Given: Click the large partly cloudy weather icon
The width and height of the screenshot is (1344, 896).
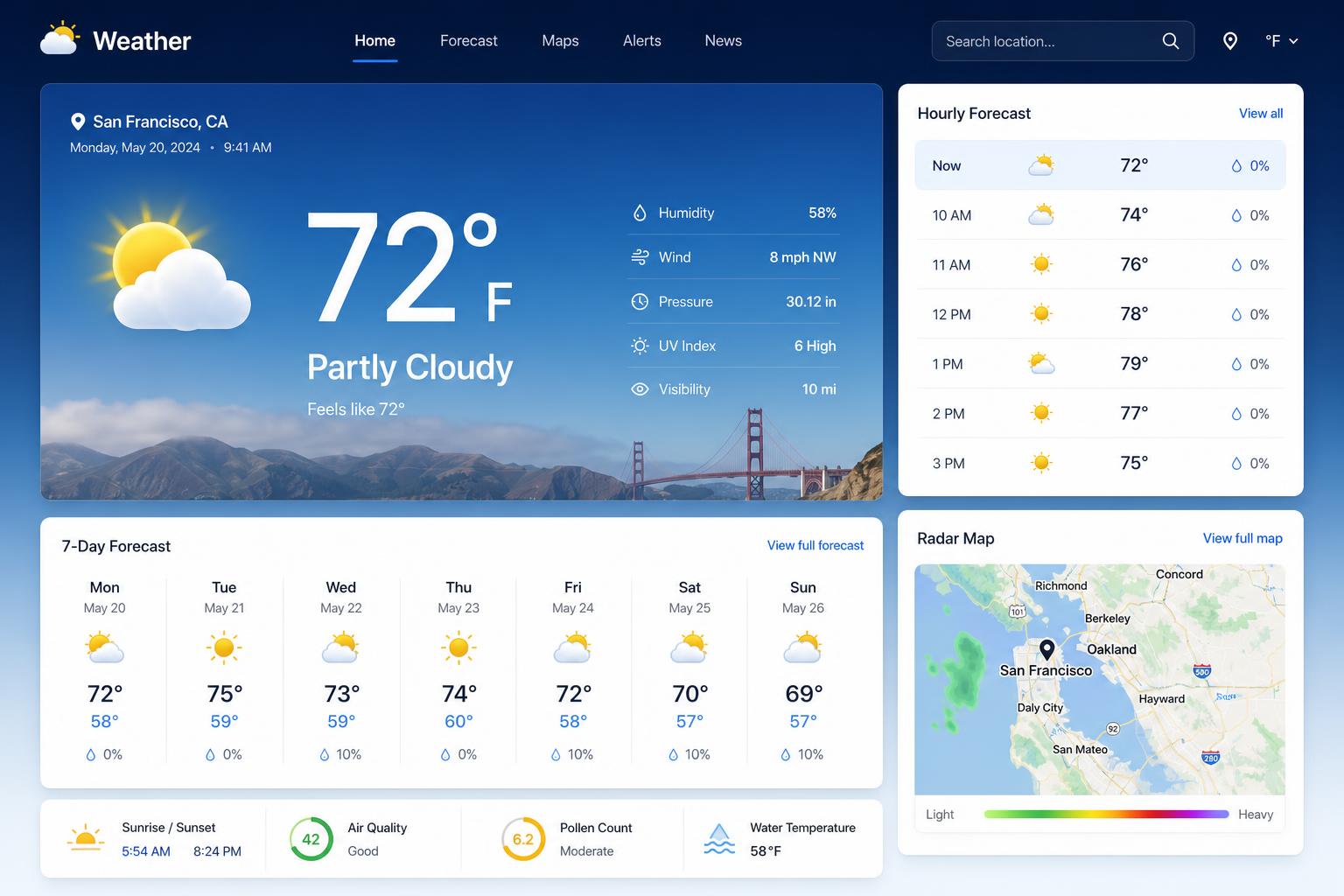Looking at the screenshot, I should pos(171,267).
